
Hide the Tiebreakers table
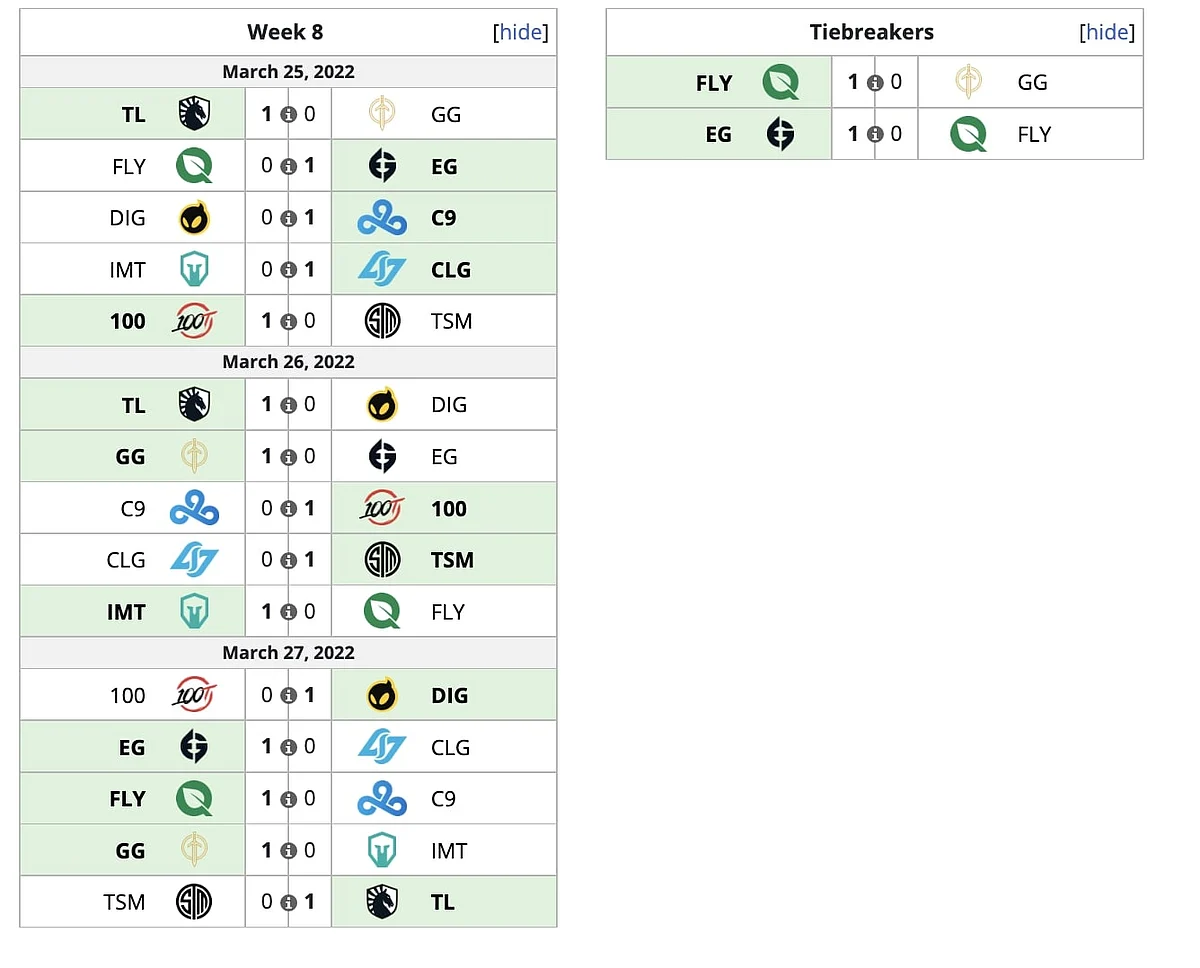tap(1107, 32)
